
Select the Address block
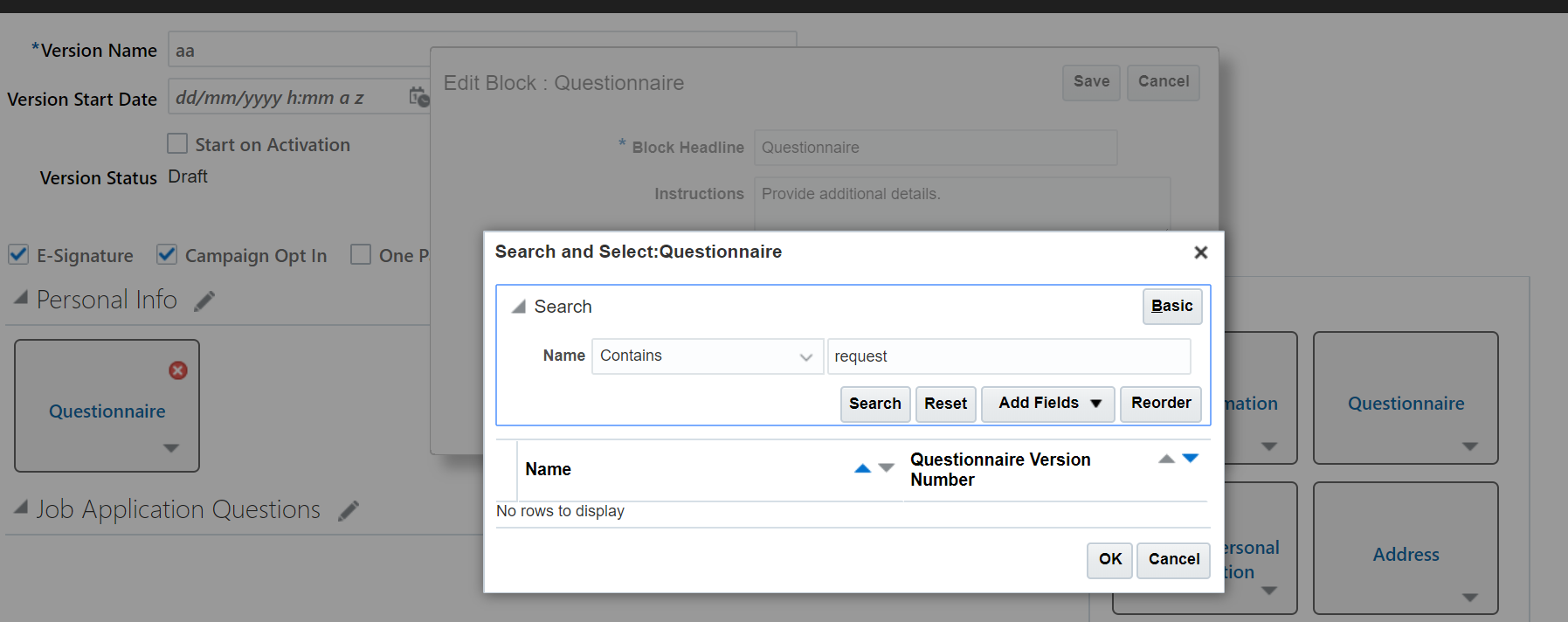[1406, 555]
